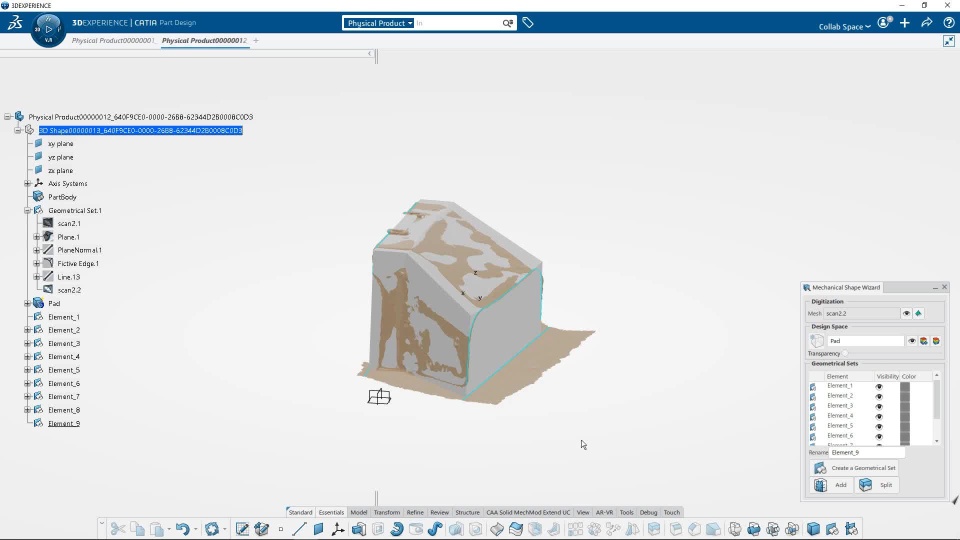The image size is (960, 540).
Task: Expand the Axis Systems tree node
Action: coord(28,184)
